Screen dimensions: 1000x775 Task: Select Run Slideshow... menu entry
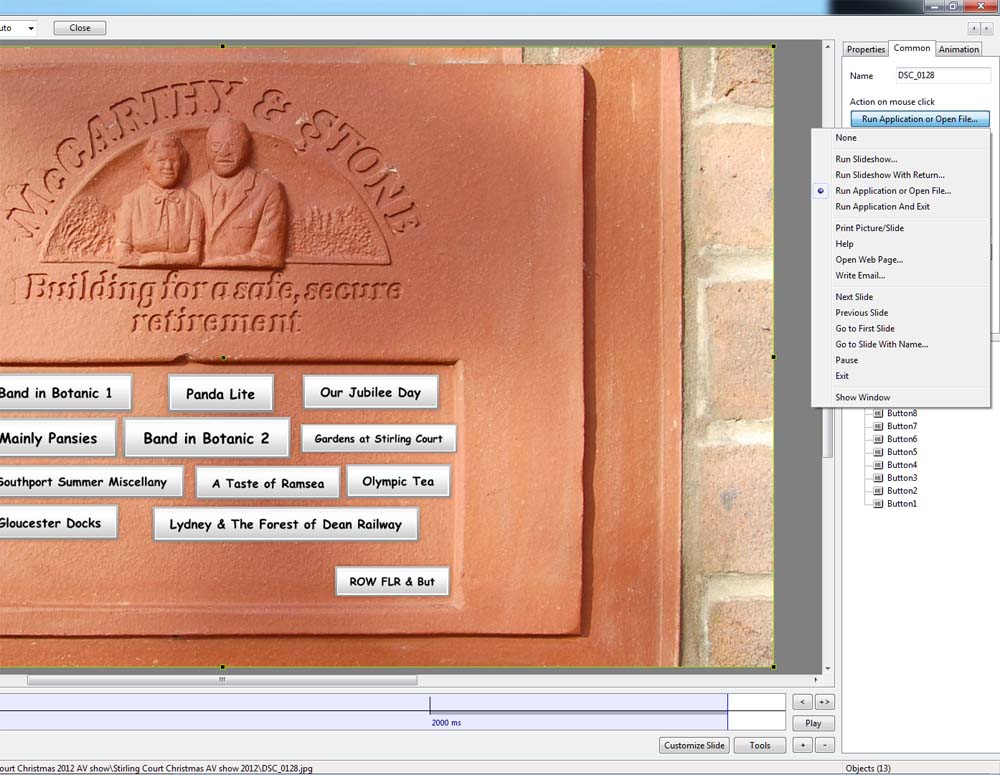pyautogui.click(x=866, y=159)
